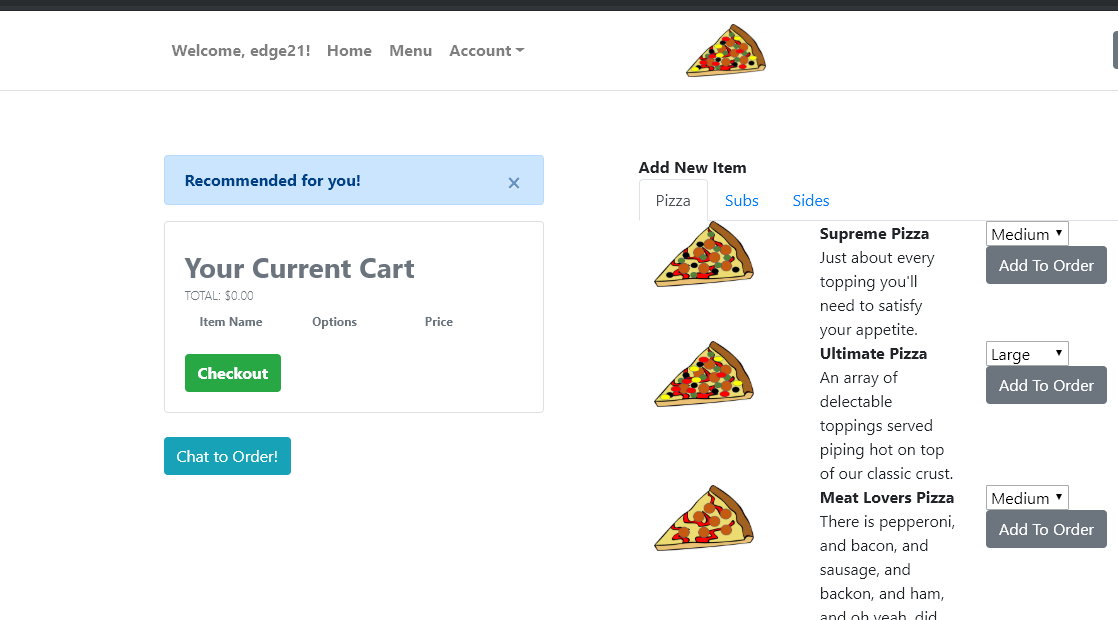The image size is (1118, 620).
Task: Switch to the Sides tab
Action: pos(810,201)
